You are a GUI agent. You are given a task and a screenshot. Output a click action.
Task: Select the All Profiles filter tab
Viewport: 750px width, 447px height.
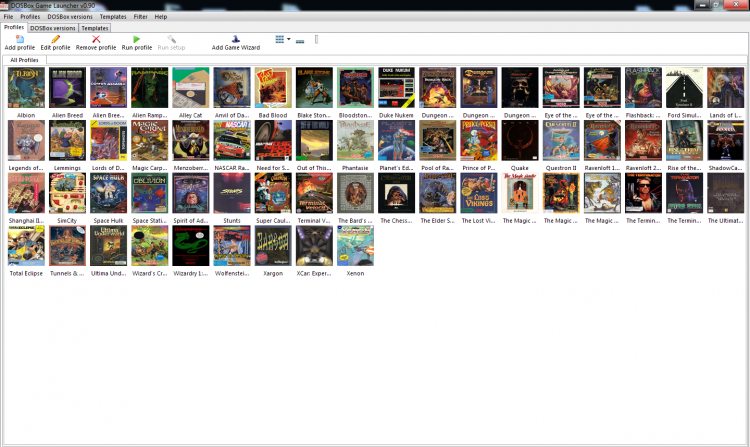point(24,60)
